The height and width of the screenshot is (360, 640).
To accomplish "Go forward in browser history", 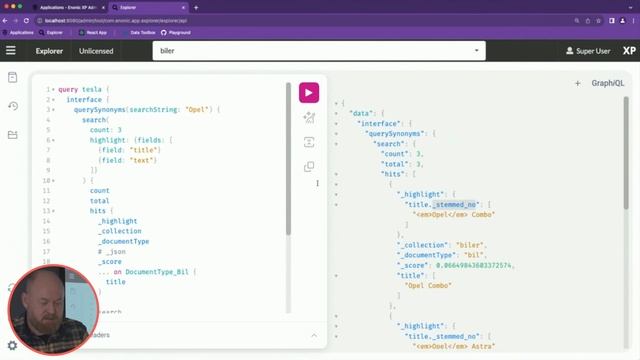I will pyautogui.click(x=16, y=20).
